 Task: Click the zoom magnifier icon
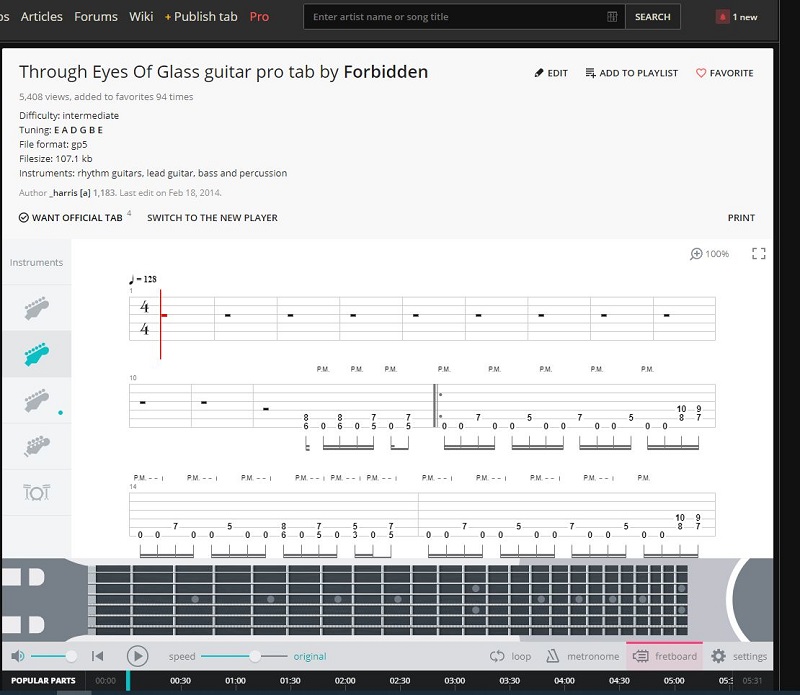(696, 254)
